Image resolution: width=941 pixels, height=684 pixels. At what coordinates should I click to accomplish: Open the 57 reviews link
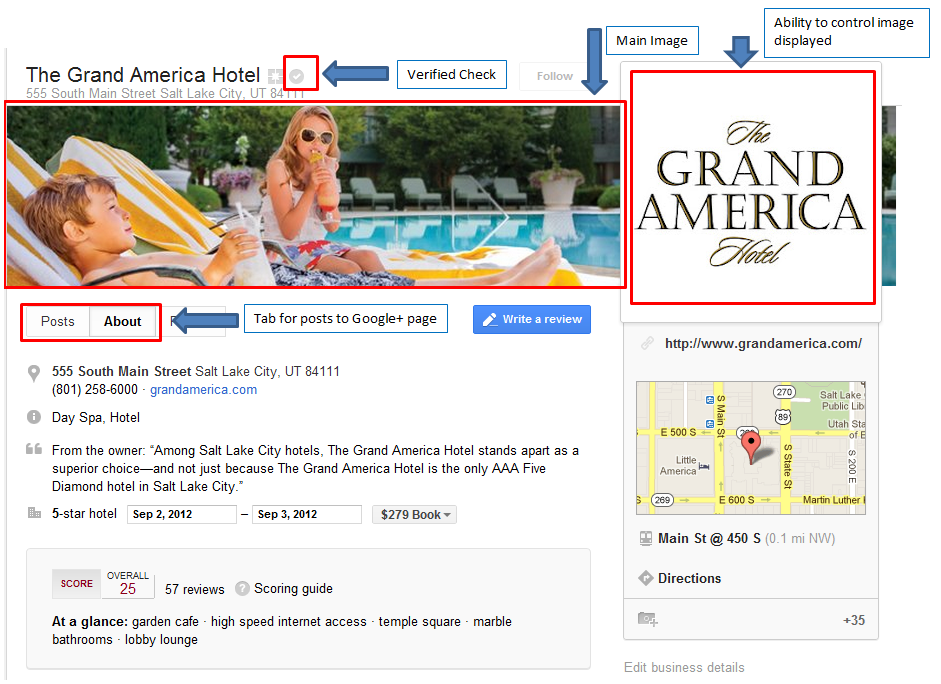(x=194, y=590)
